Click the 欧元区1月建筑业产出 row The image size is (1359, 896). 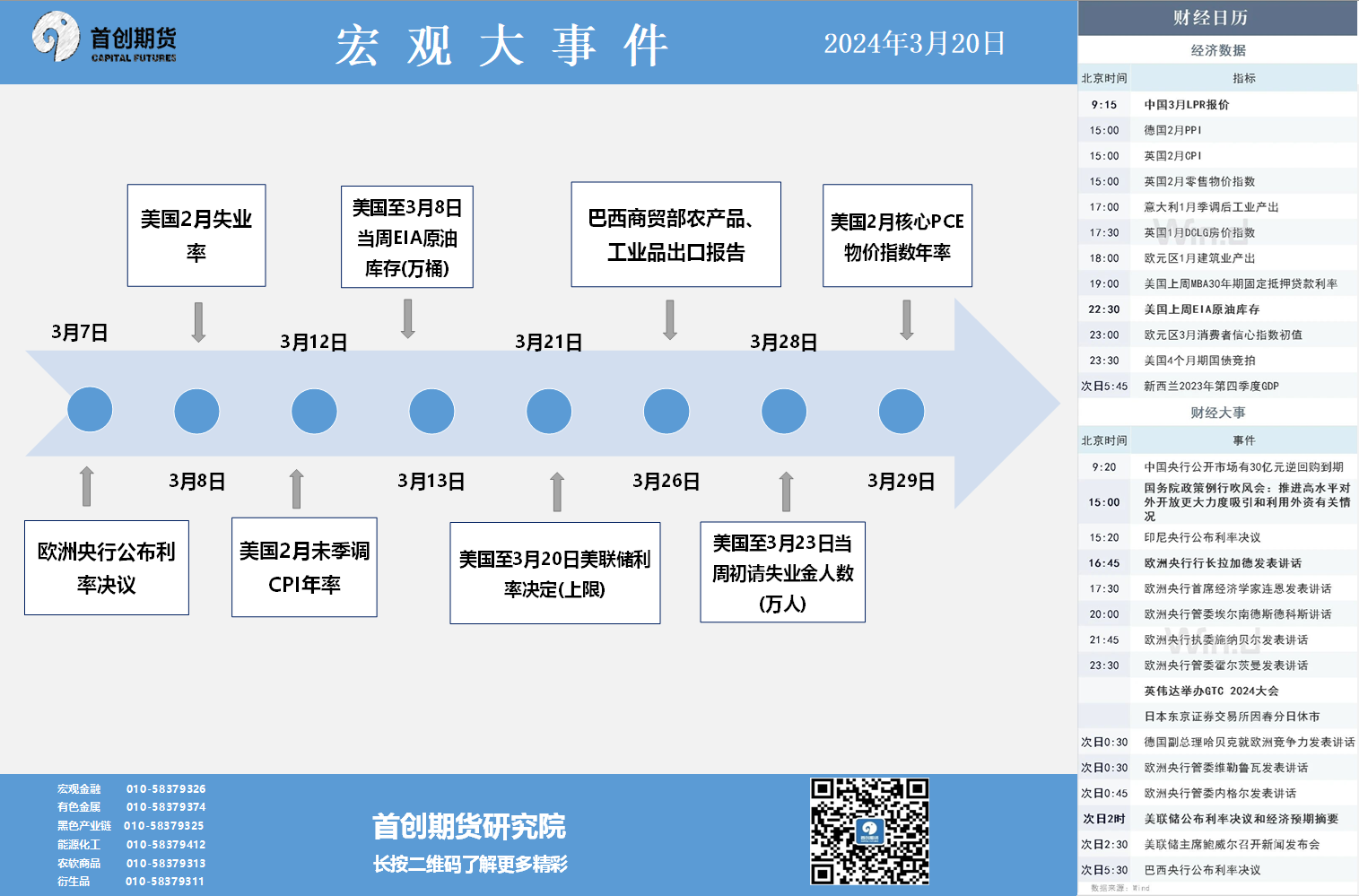point(1217,258)
